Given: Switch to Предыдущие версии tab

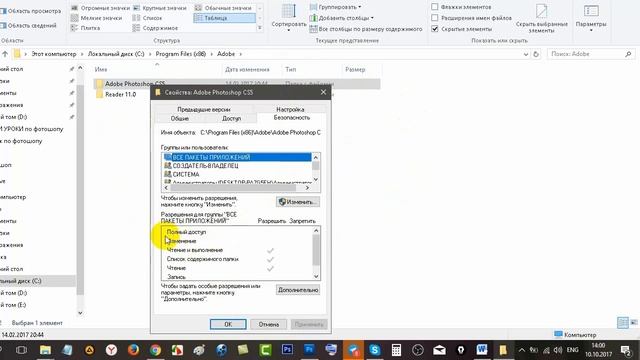Looking at the screenshot, I should pyautogui.click(x=204, y=109).
